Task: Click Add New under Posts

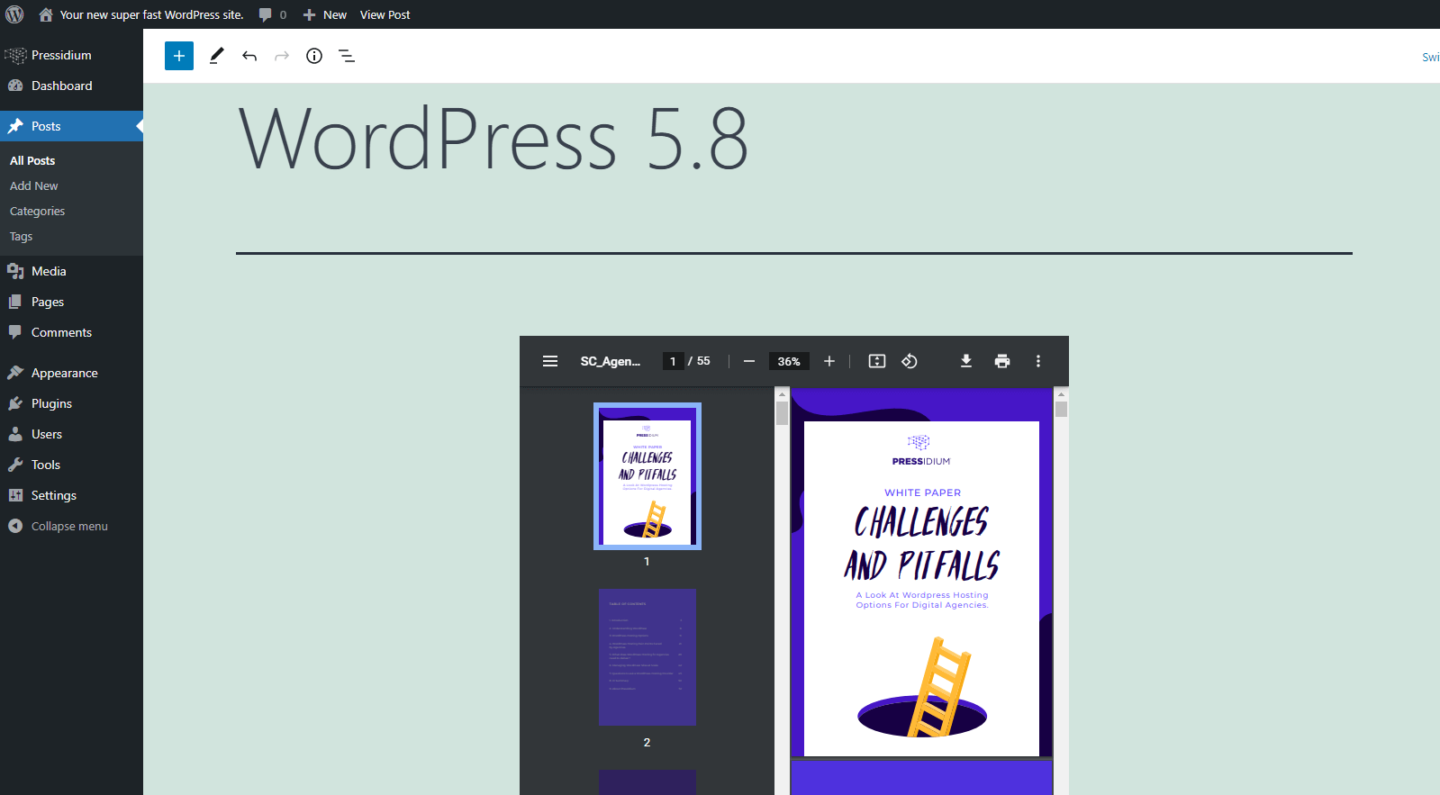Action: tap(34, 186)
